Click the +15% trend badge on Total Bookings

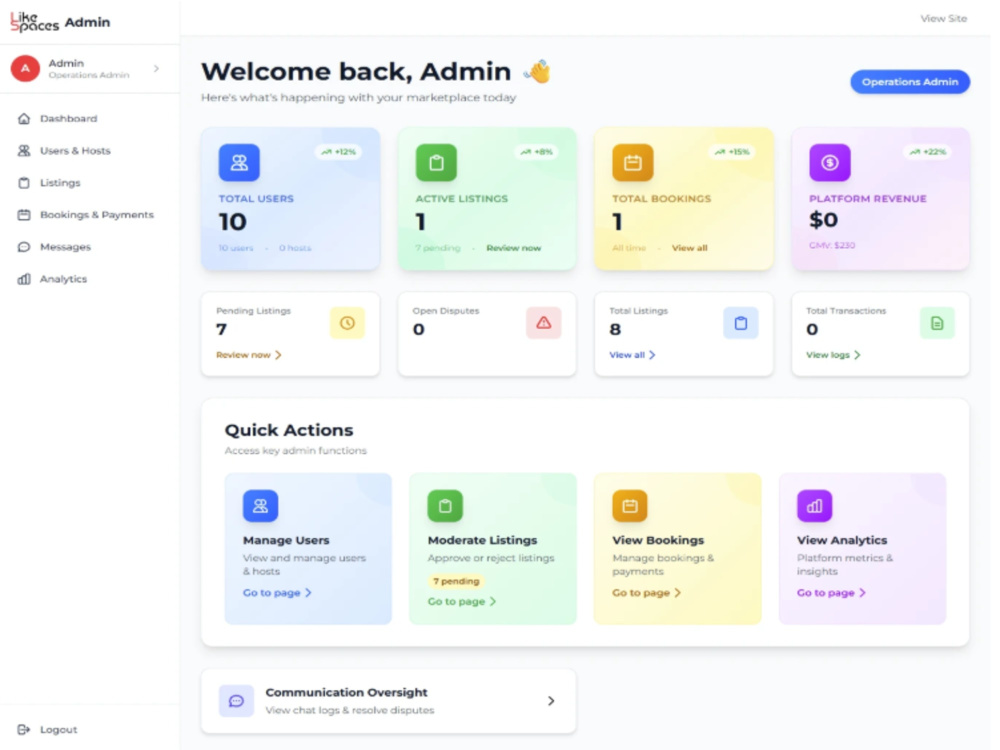(732, 152)
